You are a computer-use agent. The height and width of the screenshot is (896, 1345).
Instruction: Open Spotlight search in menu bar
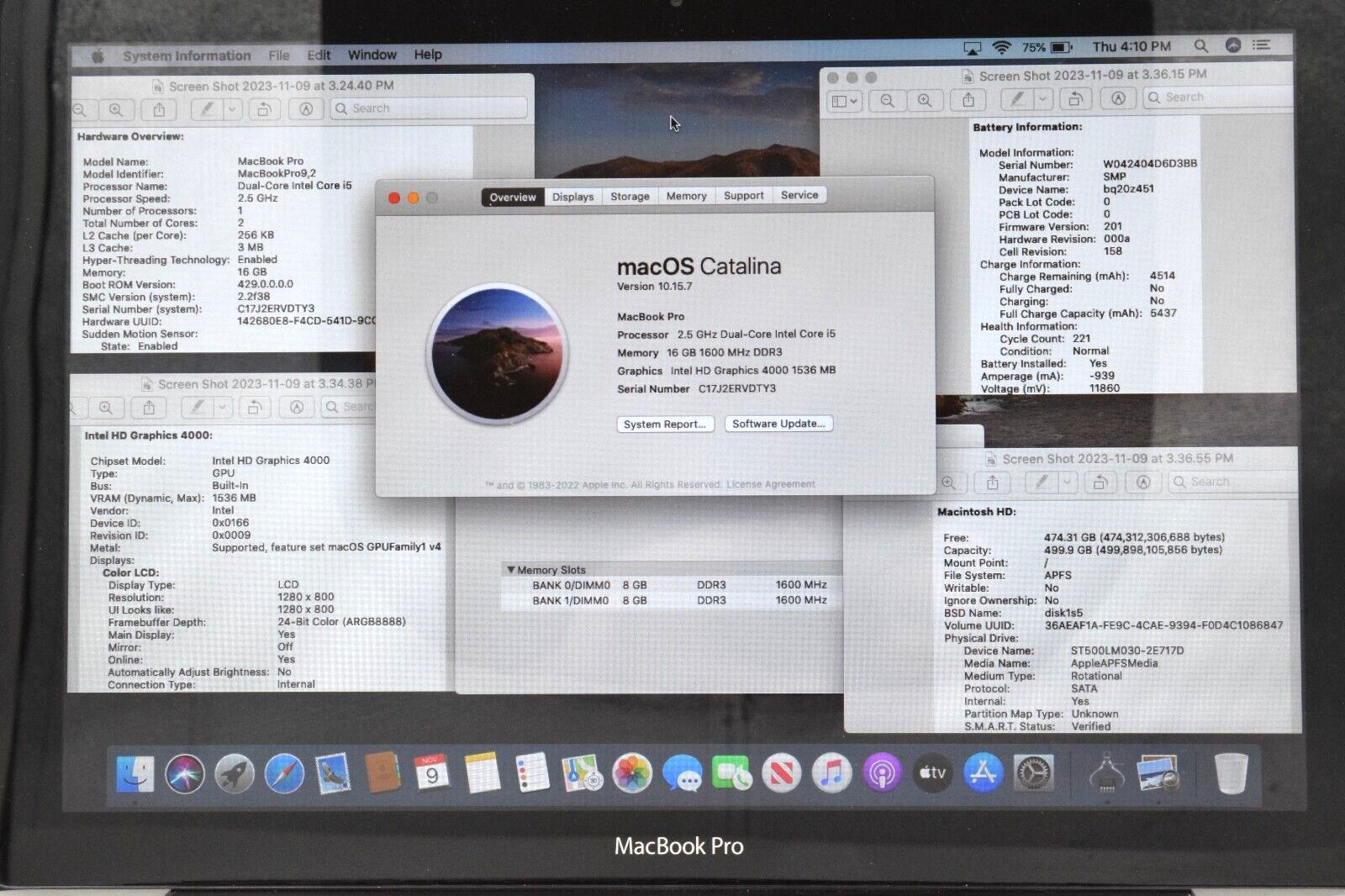tap(1201, 46)
